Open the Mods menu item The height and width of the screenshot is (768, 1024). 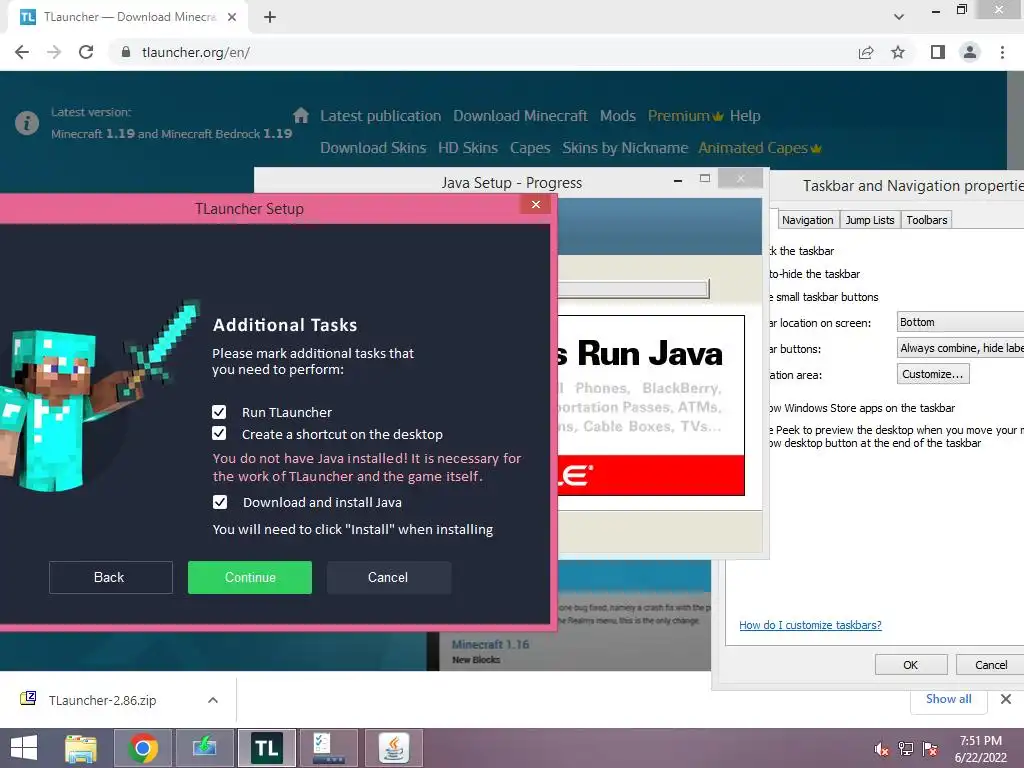pyautogui.click(x=618, y=116)
